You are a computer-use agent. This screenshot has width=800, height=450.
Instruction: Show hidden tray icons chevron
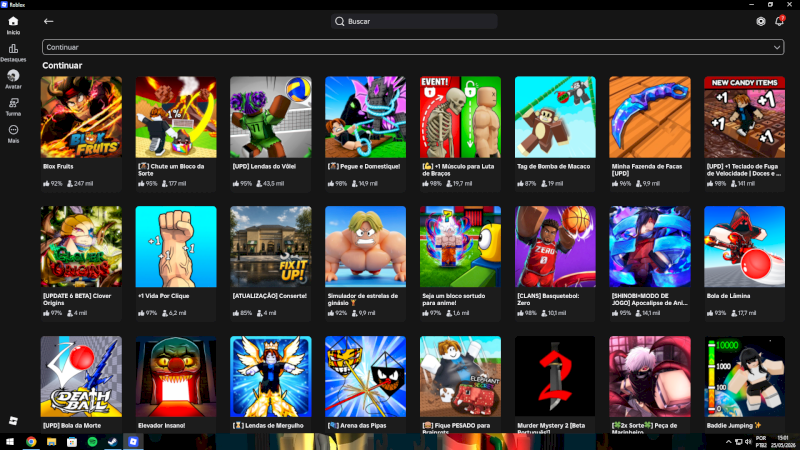tap(729, 442)
